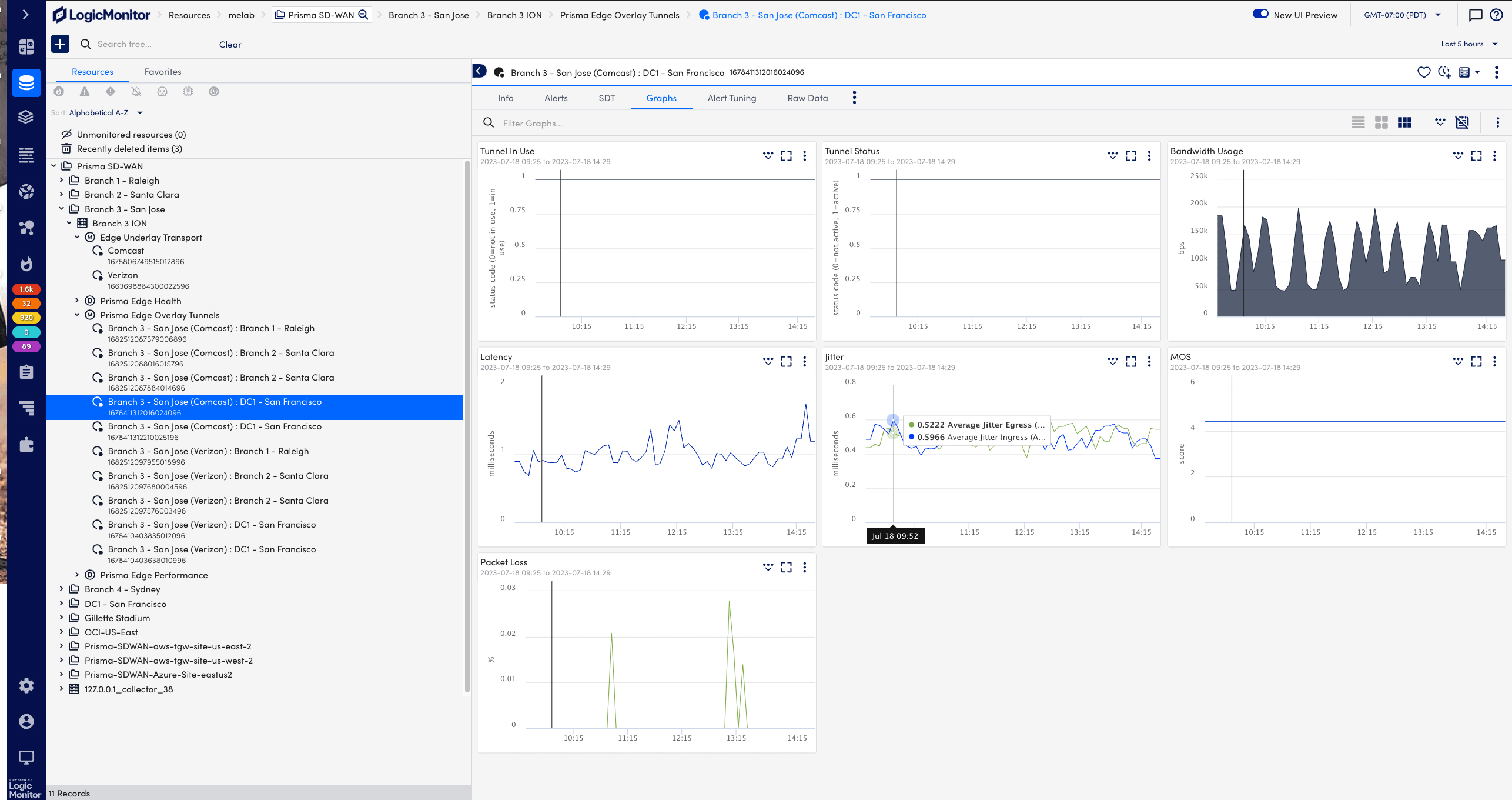Open the help question mark icon
This screenshot has height=800, width=1512.
point(1496,15)
